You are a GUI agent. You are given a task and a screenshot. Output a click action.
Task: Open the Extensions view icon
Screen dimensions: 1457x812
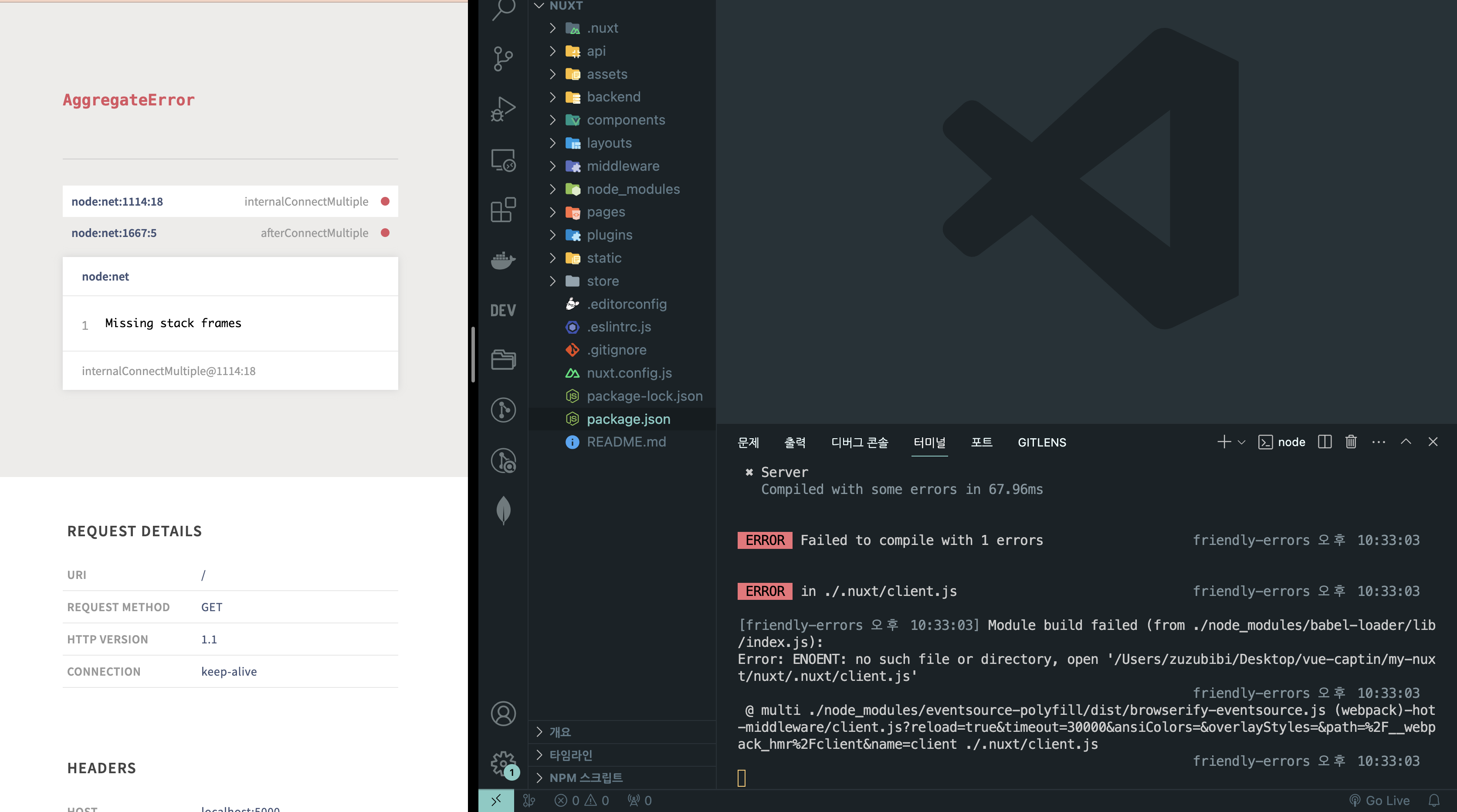(503, 210)
